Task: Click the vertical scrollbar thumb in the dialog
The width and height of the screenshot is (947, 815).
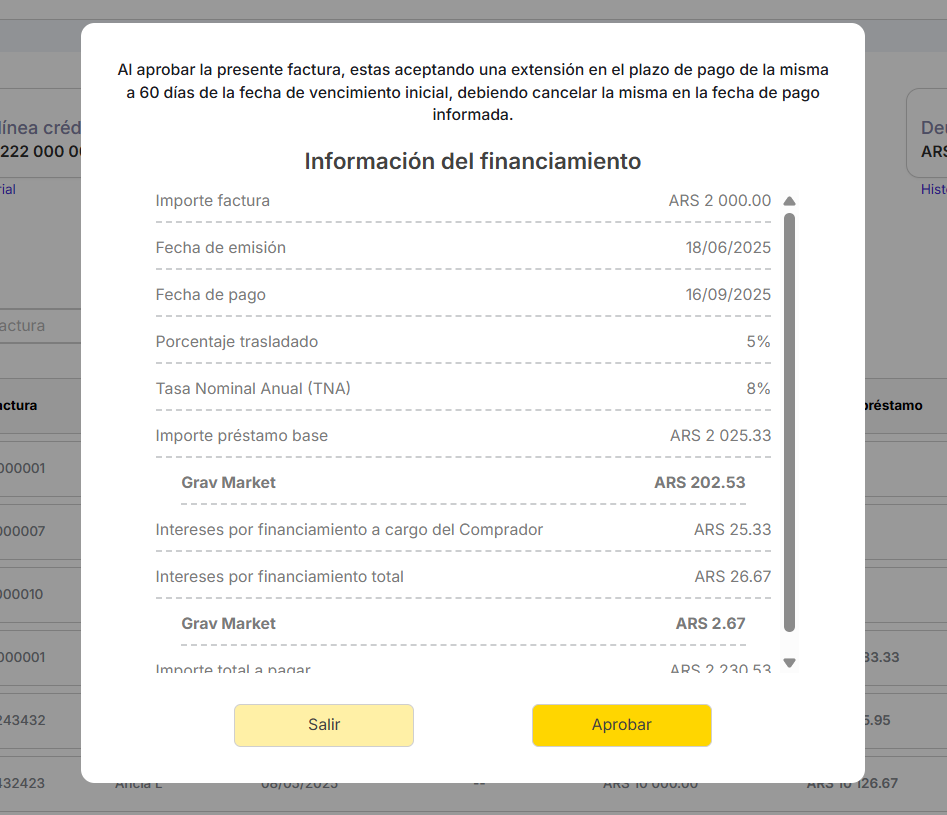Action: [789, 420]
